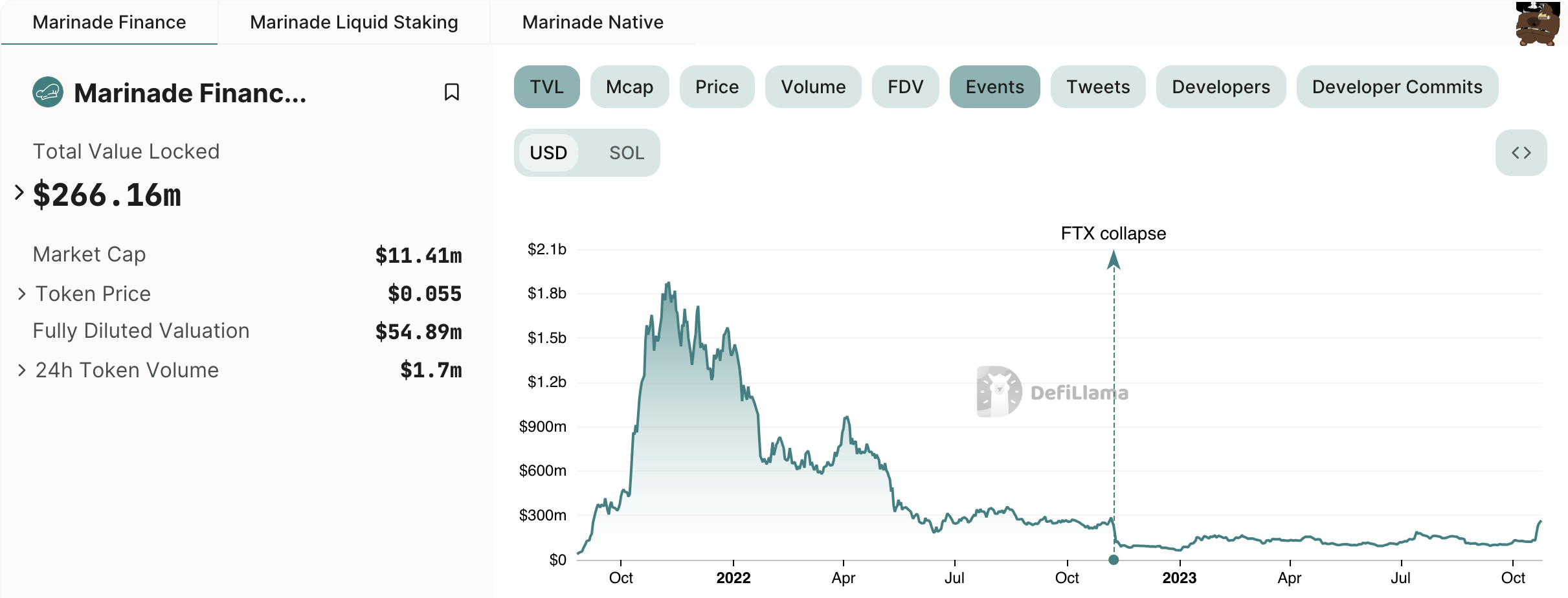Switch to the Marinade Liquid Staking tab

[353, 22]
